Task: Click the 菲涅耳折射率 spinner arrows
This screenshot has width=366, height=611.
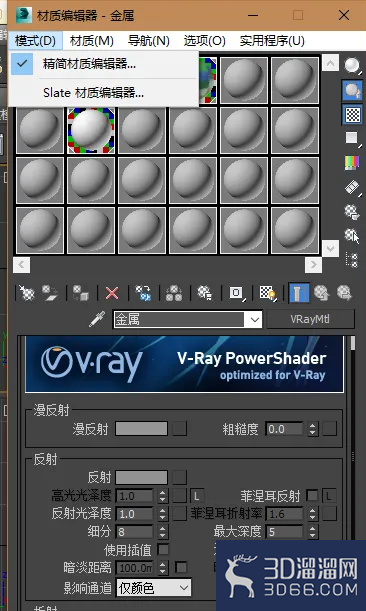Action: click(x=312, y=514)
